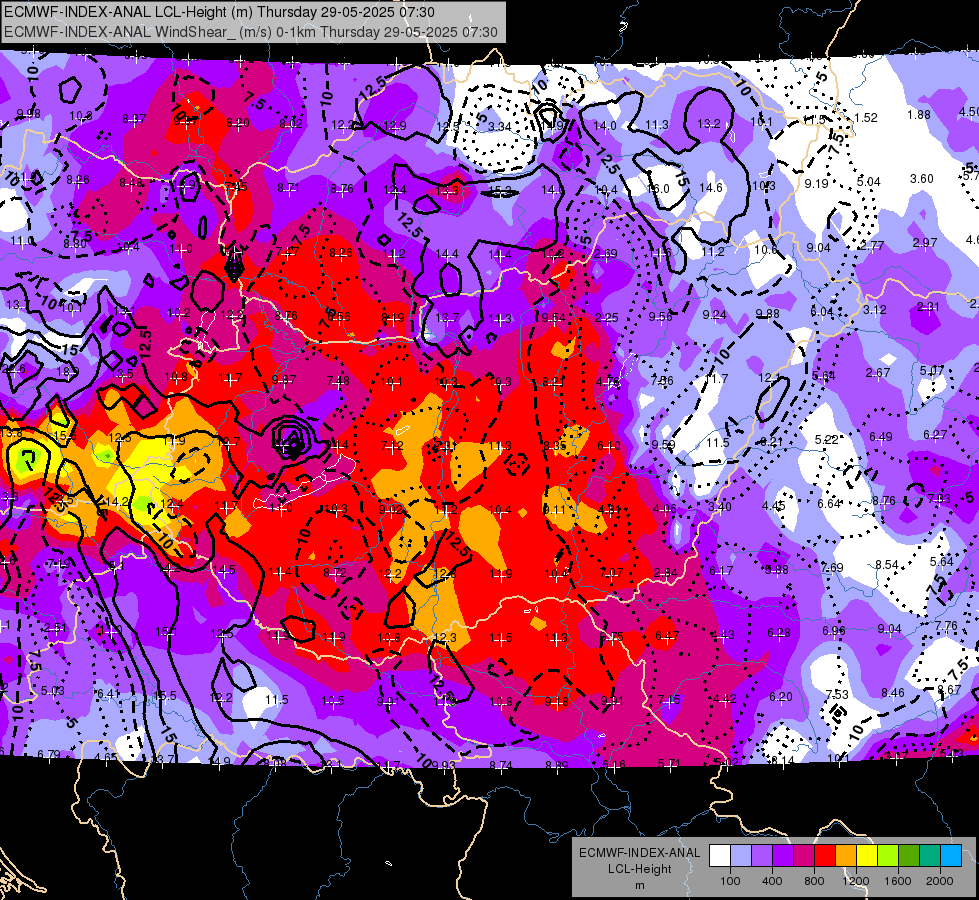Viewport: 979px width, 900px height.
Task: Click the '1.88' wind shear value
Action: coord(919,114)
